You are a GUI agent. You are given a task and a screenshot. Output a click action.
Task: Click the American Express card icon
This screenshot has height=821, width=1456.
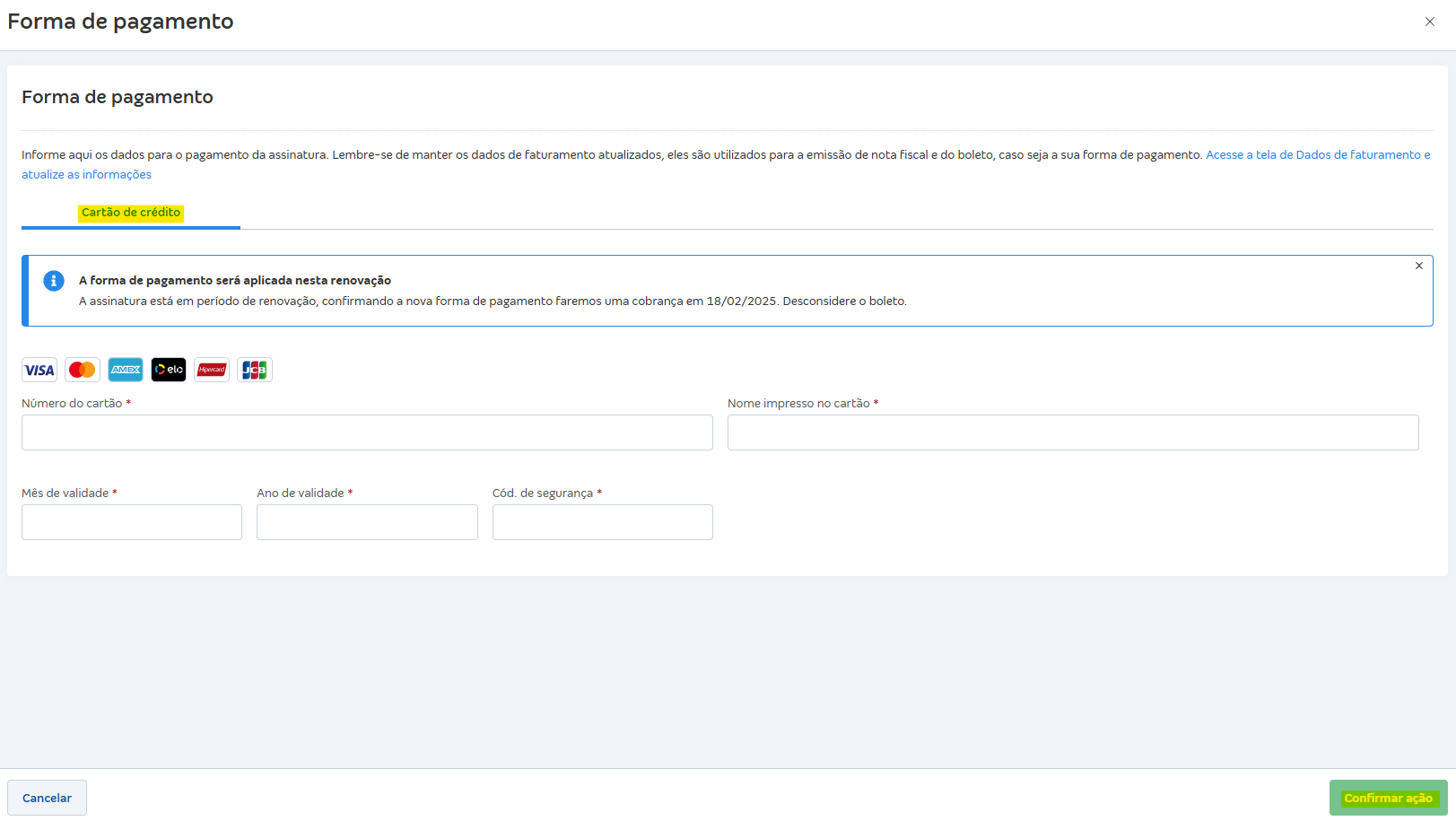(x=126, y=370)
